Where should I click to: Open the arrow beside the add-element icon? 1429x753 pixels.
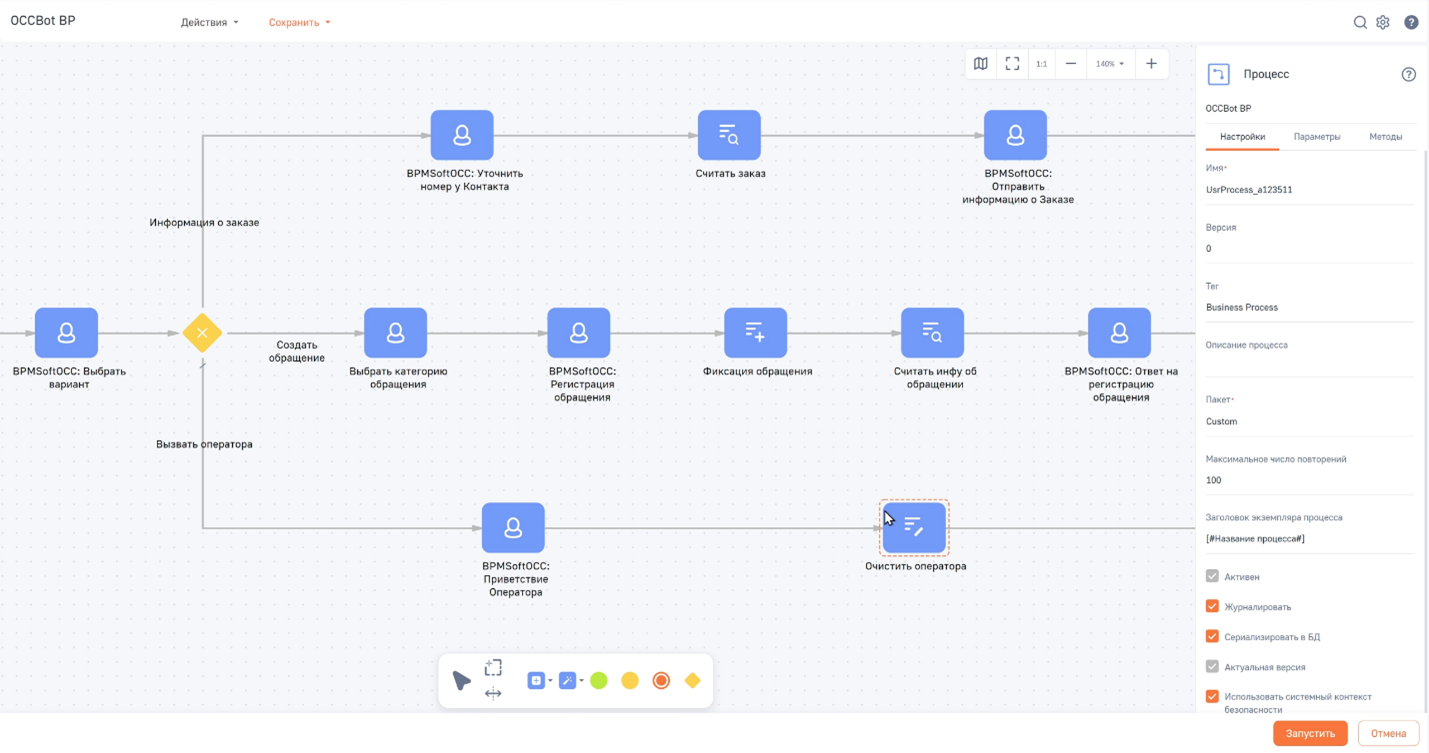click(550, 681)
